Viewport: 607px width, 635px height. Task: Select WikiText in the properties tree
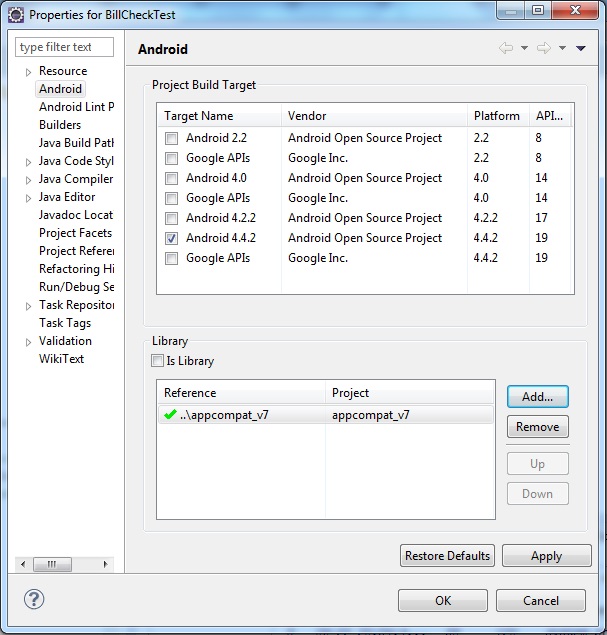pyautogui.click(x=61, y=359)
